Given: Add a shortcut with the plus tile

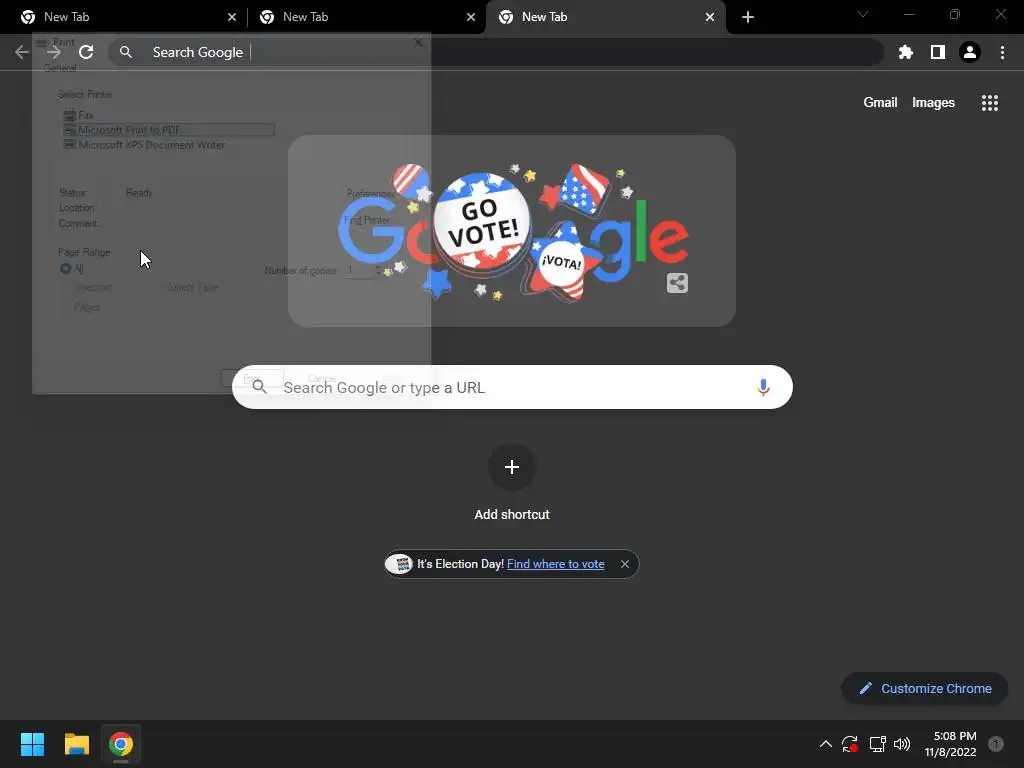Looking at the screenshot, I should pyautogui.click(x=512, y=467).
